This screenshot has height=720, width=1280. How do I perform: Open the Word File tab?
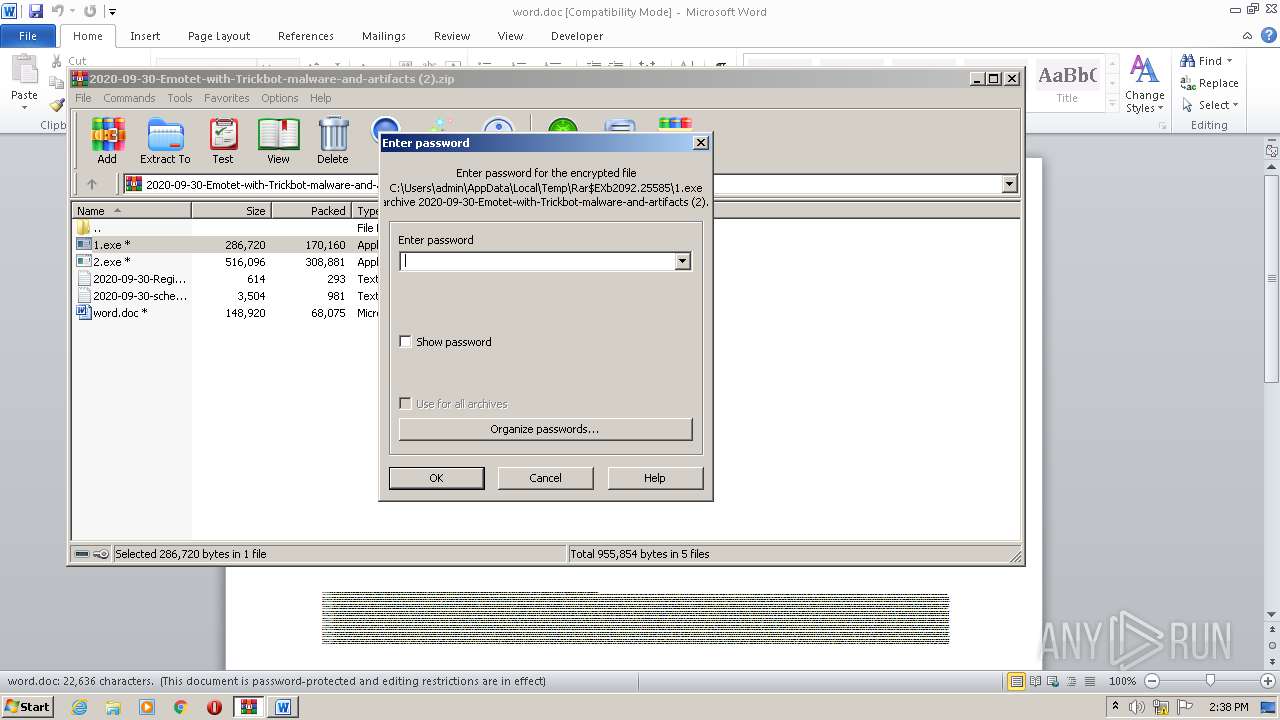28,36
